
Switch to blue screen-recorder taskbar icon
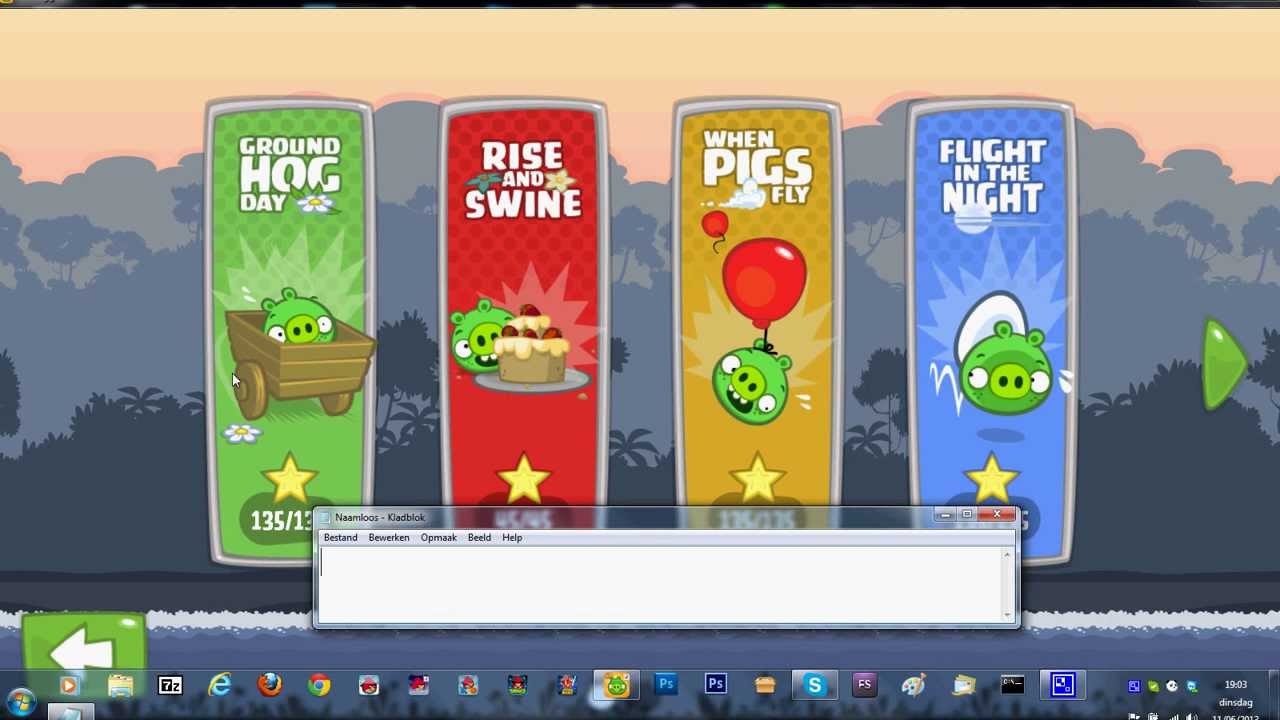[x=1063, y=686]
